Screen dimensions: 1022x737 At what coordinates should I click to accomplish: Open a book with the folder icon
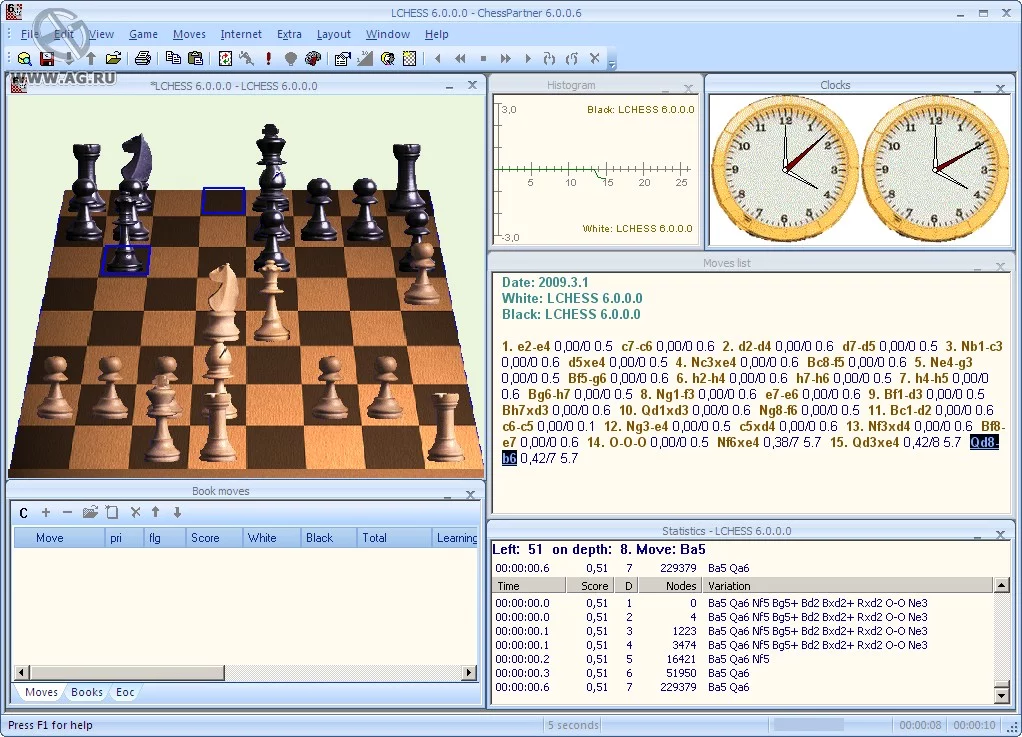tap(90, 513)
